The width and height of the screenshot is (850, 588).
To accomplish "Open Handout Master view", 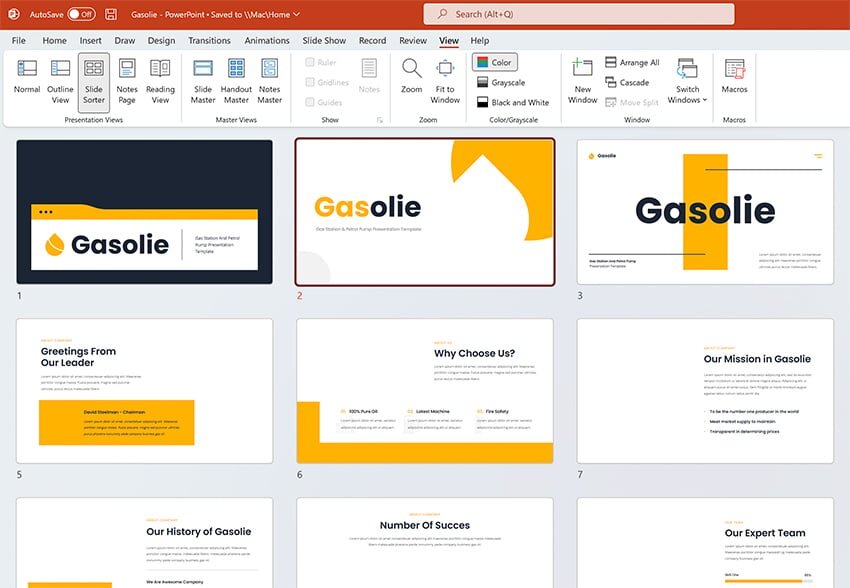I will [x=236, y=80].
